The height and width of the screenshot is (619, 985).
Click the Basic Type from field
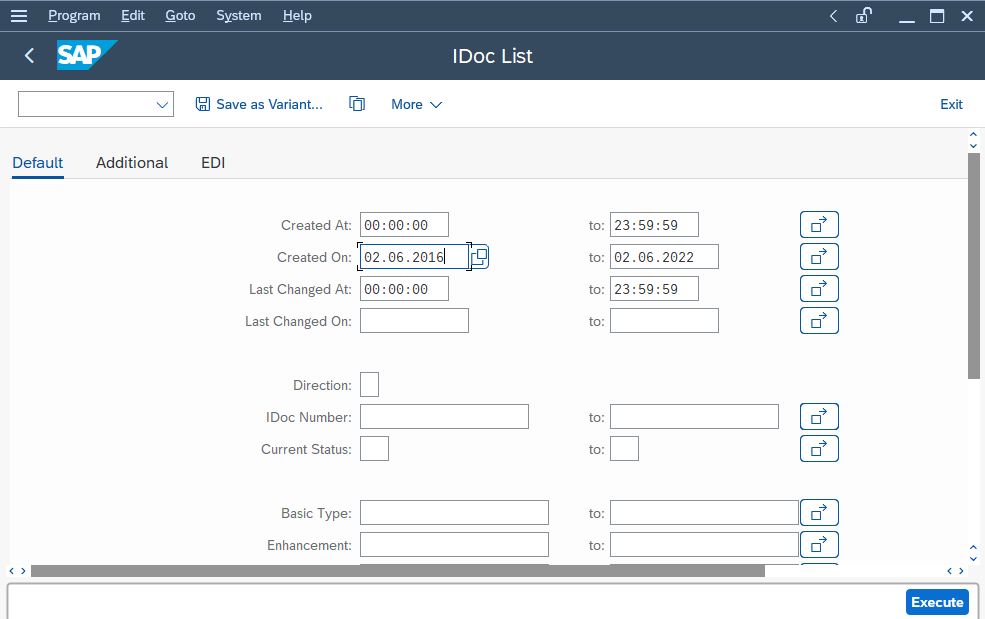tap(454, 513)
